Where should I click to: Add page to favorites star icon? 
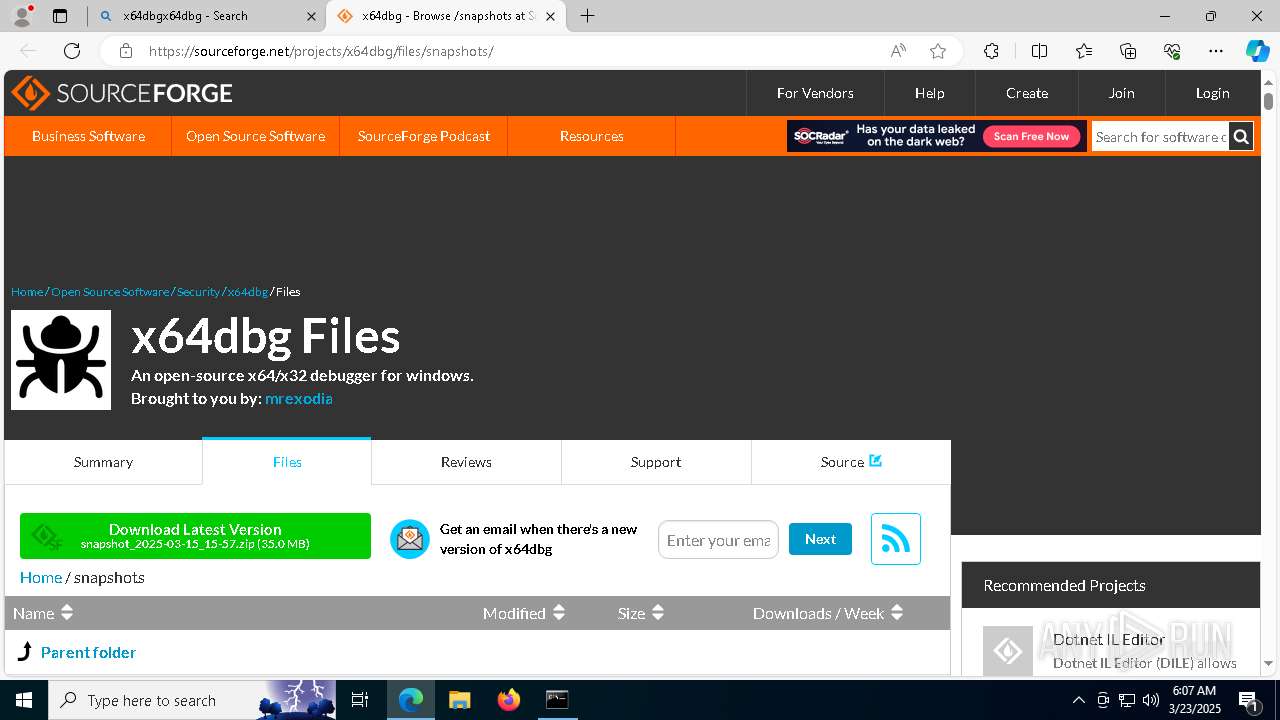click(x=938, y=51)
